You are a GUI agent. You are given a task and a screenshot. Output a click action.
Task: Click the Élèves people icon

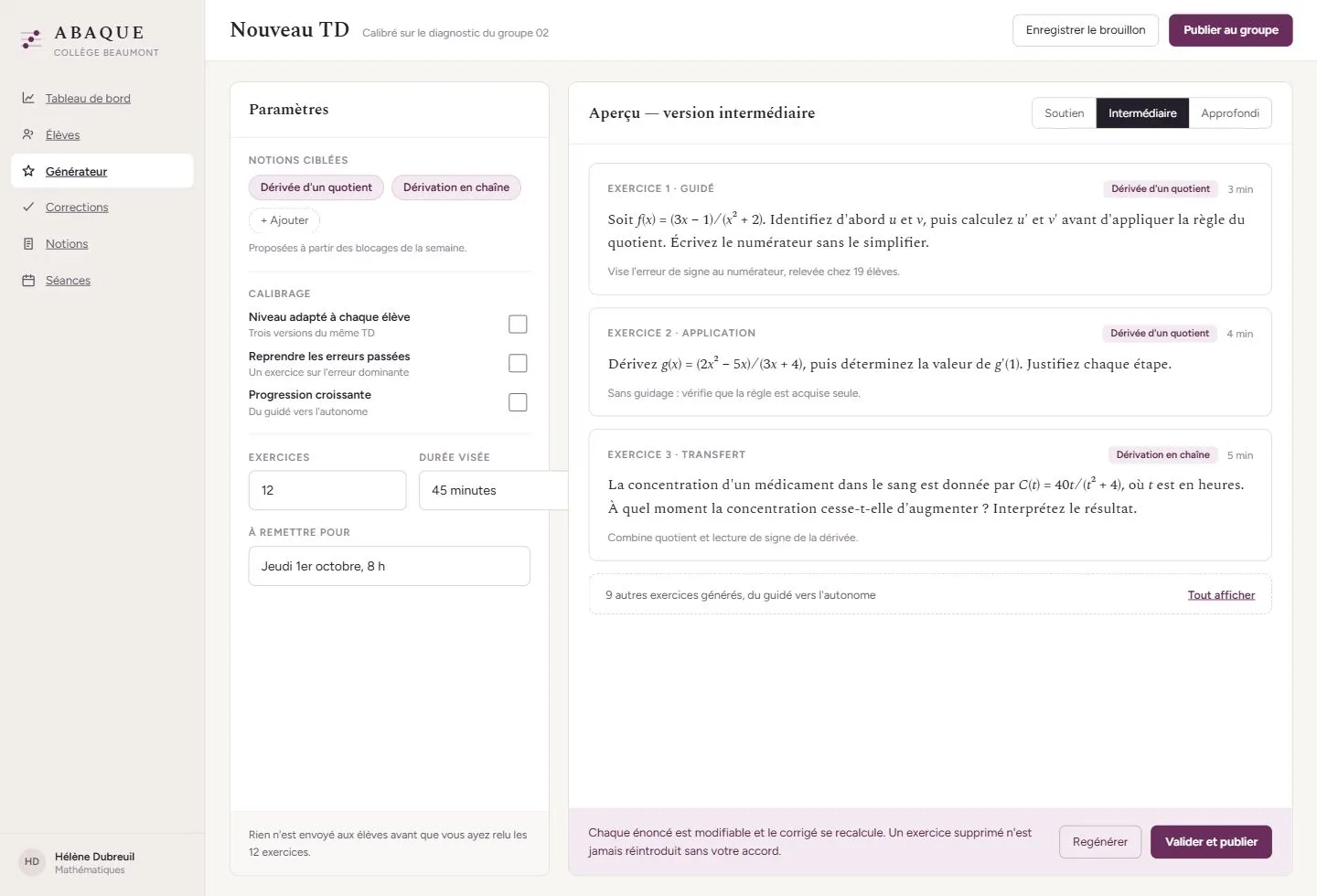(x=28, y=134)
